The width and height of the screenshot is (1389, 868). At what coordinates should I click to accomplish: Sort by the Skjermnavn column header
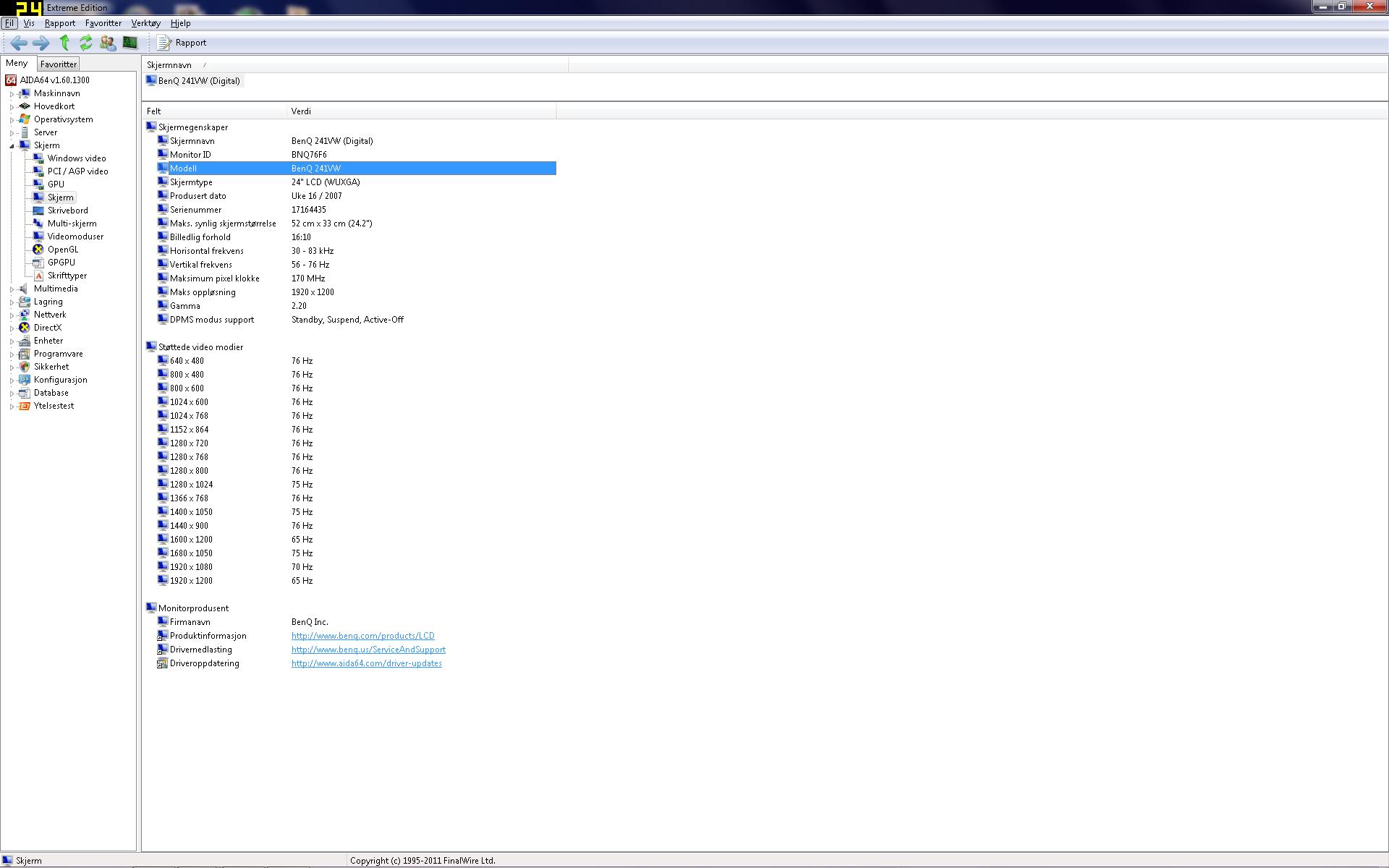(x=169, y=65)
